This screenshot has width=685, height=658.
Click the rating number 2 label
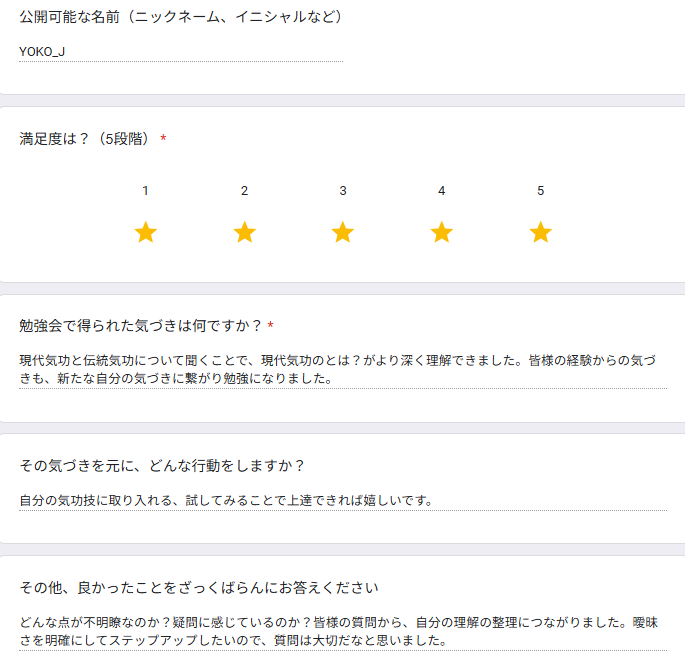[x=245, y=191]
